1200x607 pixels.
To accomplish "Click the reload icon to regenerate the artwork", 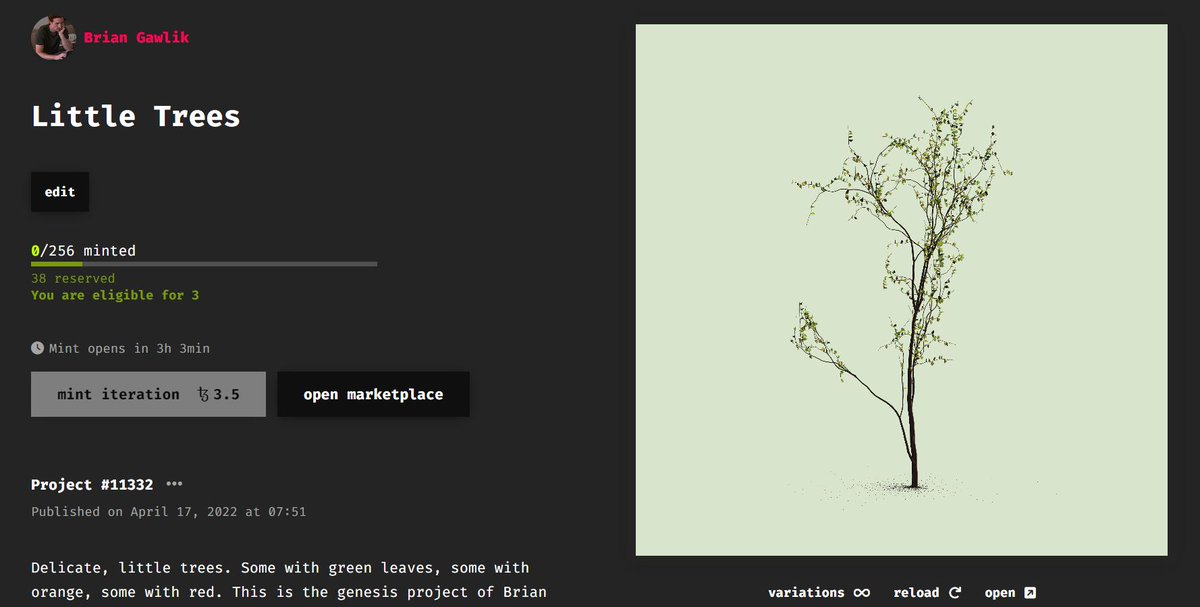I will tap(957, 591).
